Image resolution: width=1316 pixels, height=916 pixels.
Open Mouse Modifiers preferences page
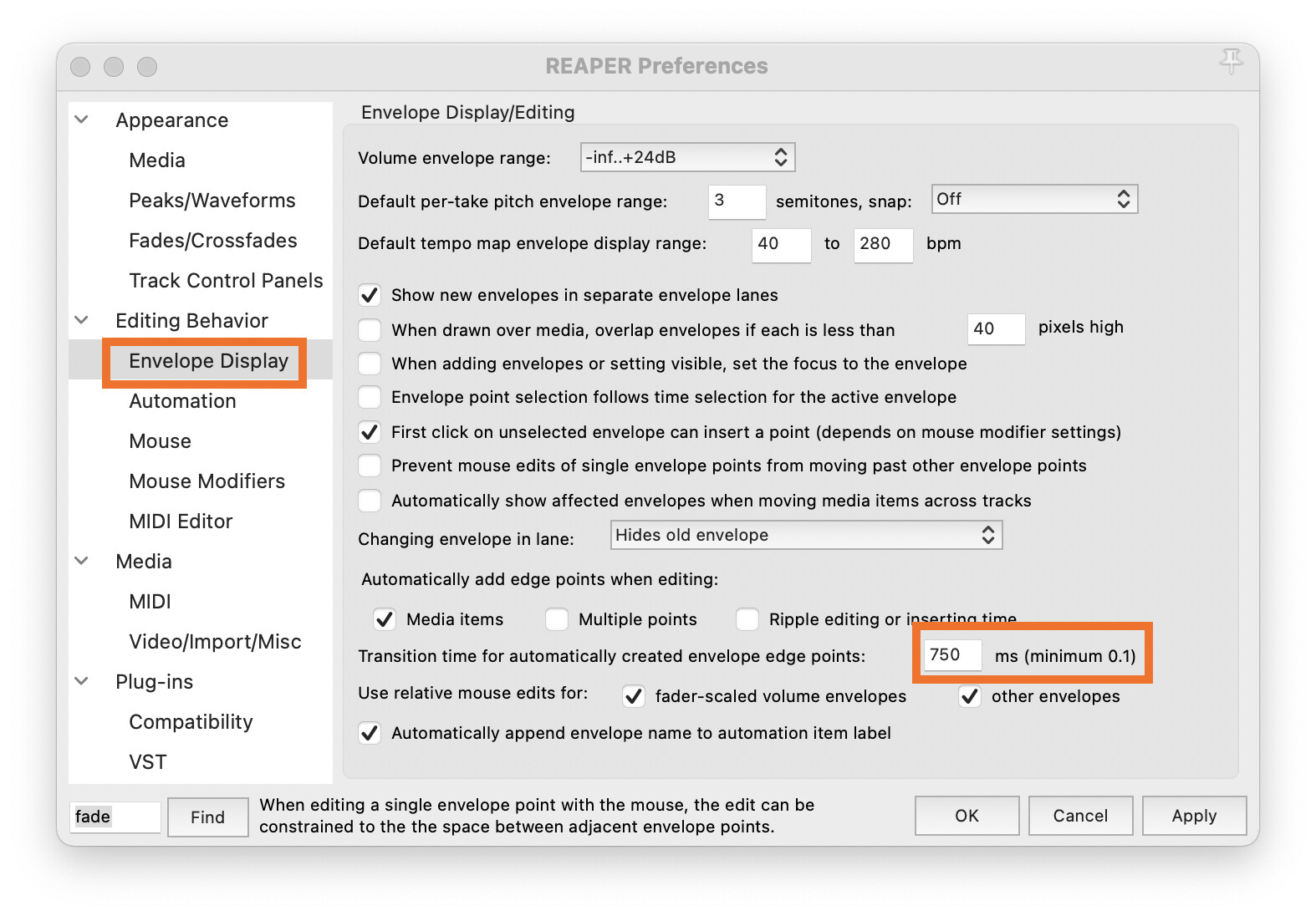click(207, 481)
